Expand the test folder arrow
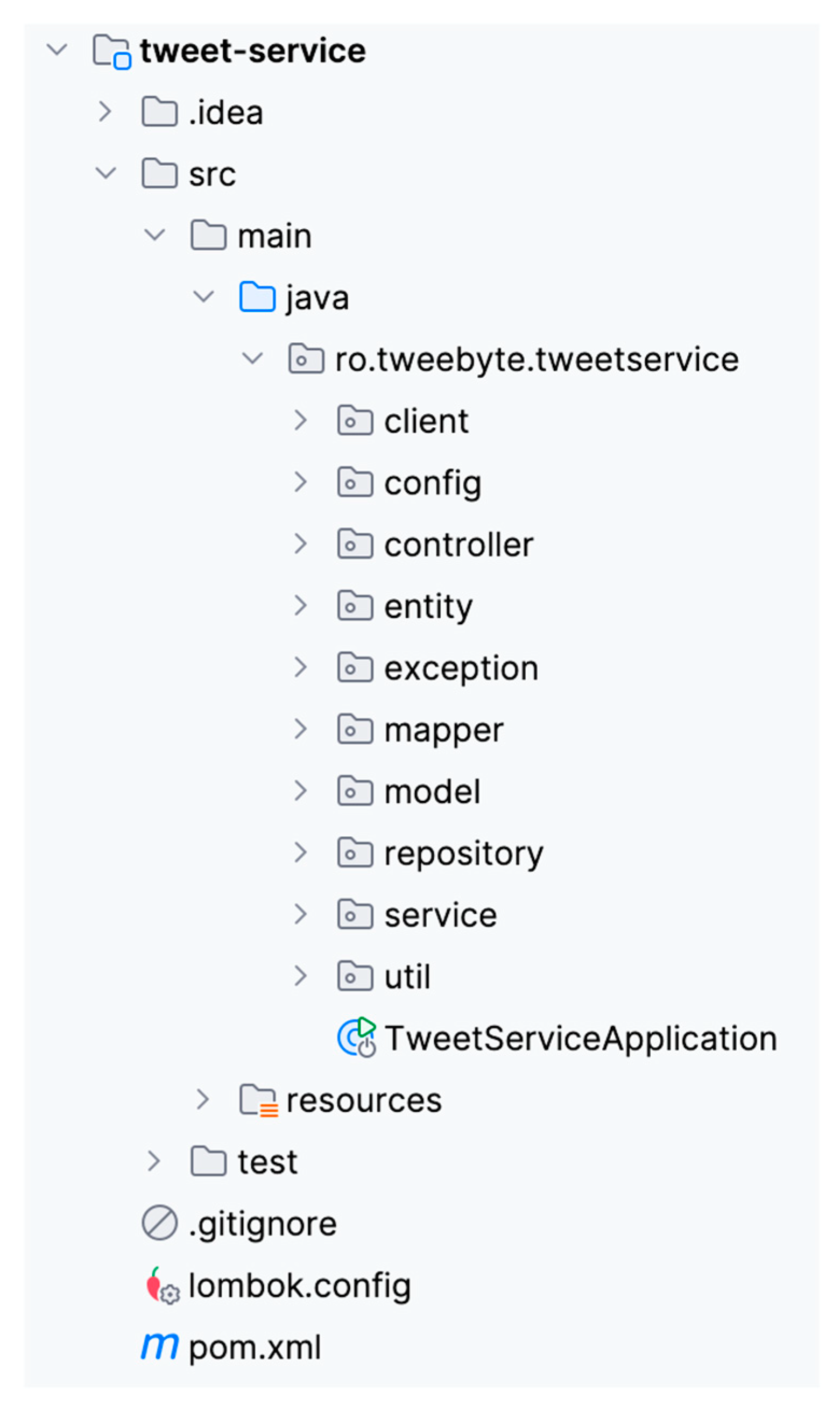This screenshot has height=1412, width=840. (154, 1161)
